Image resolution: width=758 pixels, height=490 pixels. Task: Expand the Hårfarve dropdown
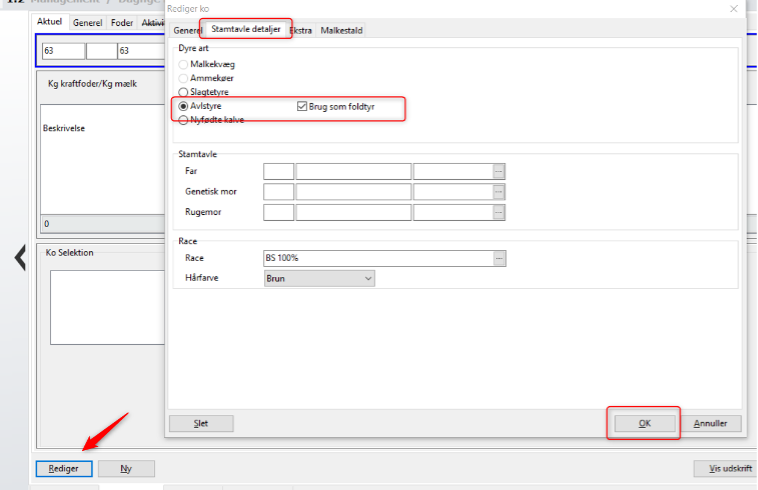368,278
